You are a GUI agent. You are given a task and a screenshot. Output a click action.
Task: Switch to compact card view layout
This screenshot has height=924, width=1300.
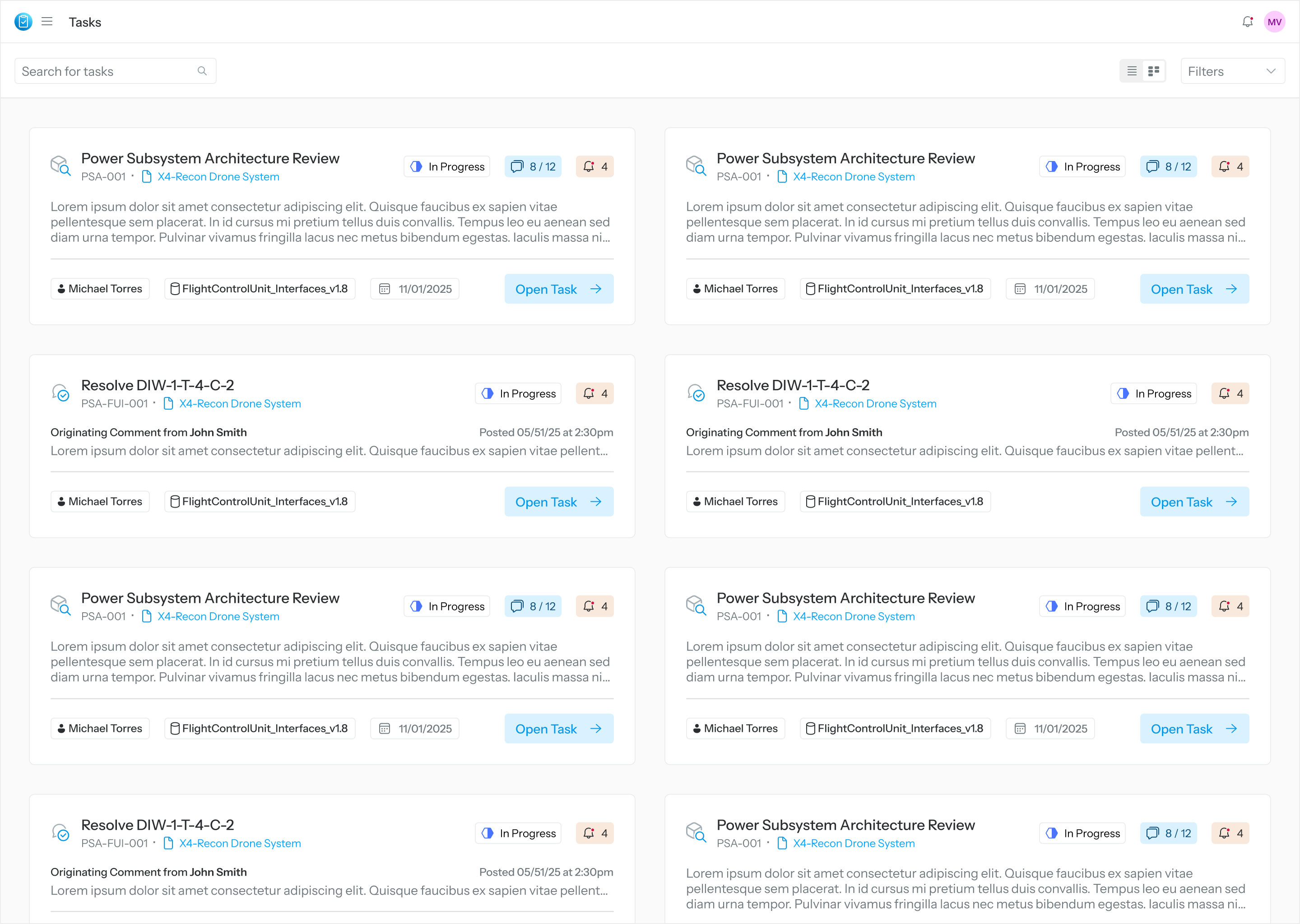[1155, 70]
